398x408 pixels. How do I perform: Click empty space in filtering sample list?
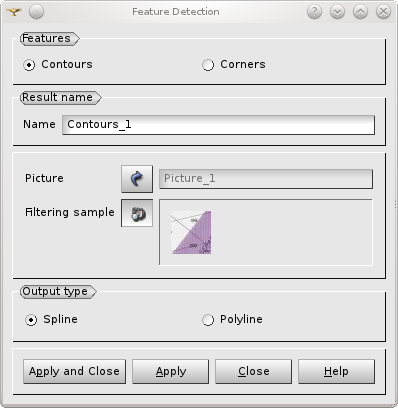click(x=293, y=233)
